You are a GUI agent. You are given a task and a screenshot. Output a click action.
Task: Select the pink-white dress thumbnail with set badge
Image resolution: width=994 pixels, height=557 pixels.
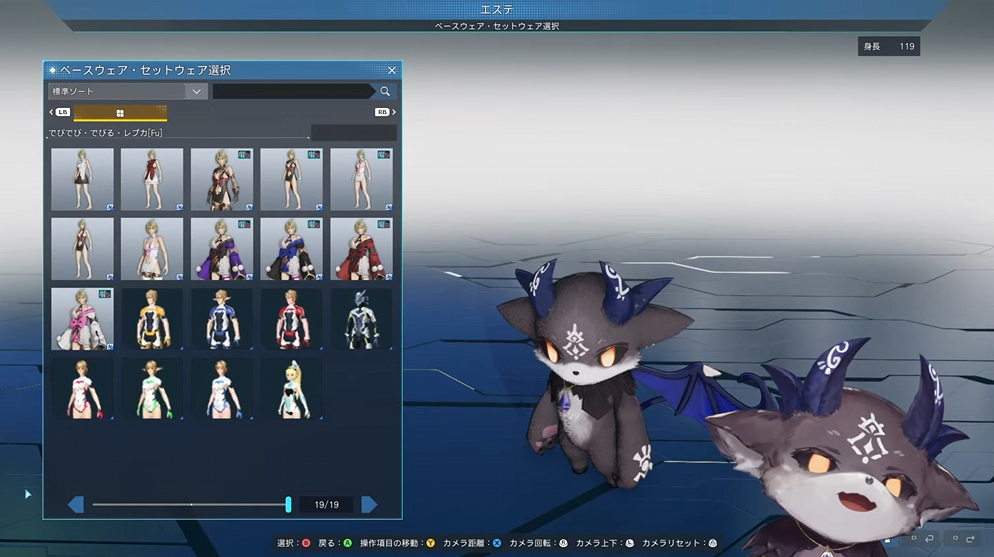[361, 179]
